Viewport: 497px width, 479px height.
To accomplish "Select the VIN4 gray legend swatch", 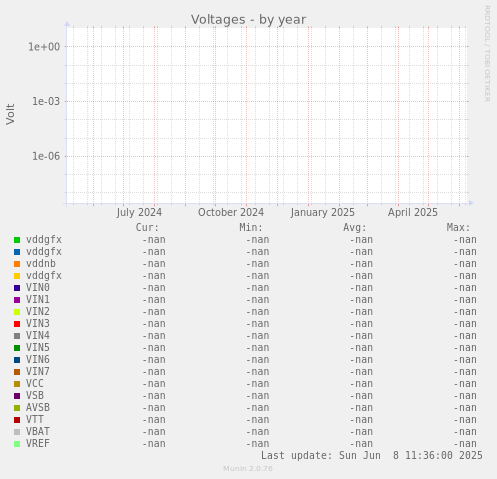I will coord(17,336).
